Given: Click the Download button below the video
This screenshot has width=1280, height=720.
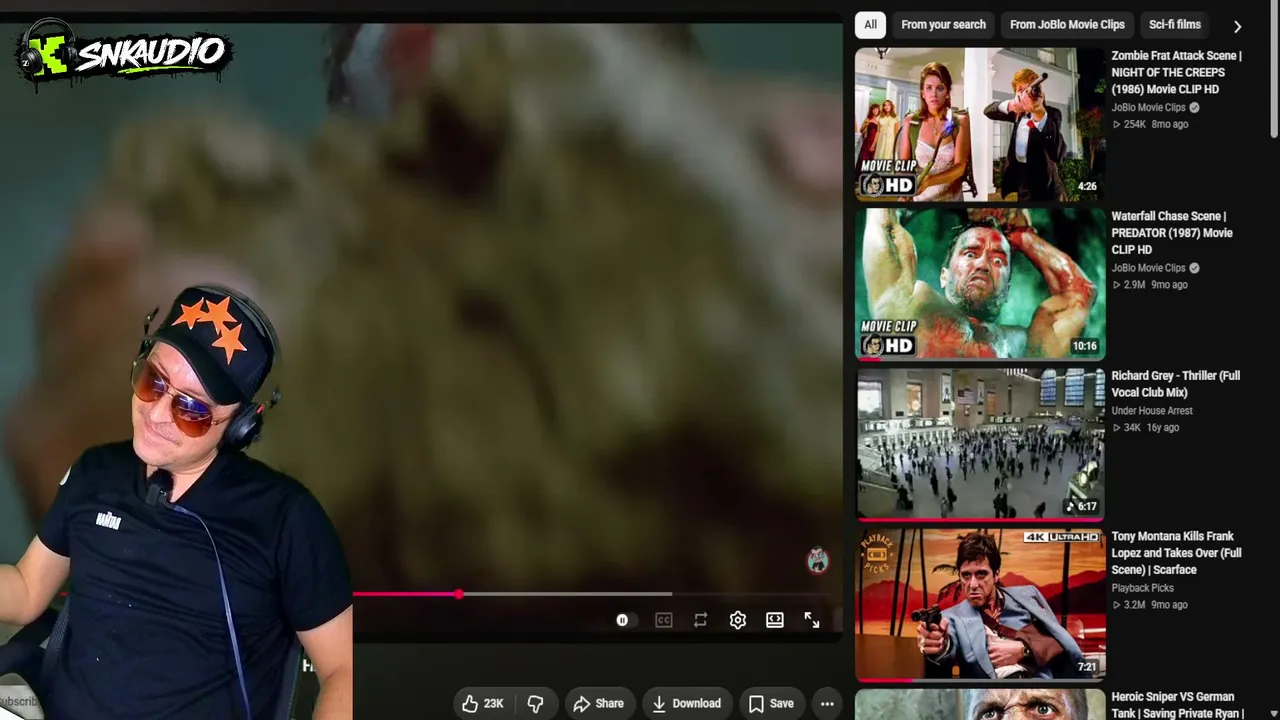Looking at the screenshot, I should point(686,703).
